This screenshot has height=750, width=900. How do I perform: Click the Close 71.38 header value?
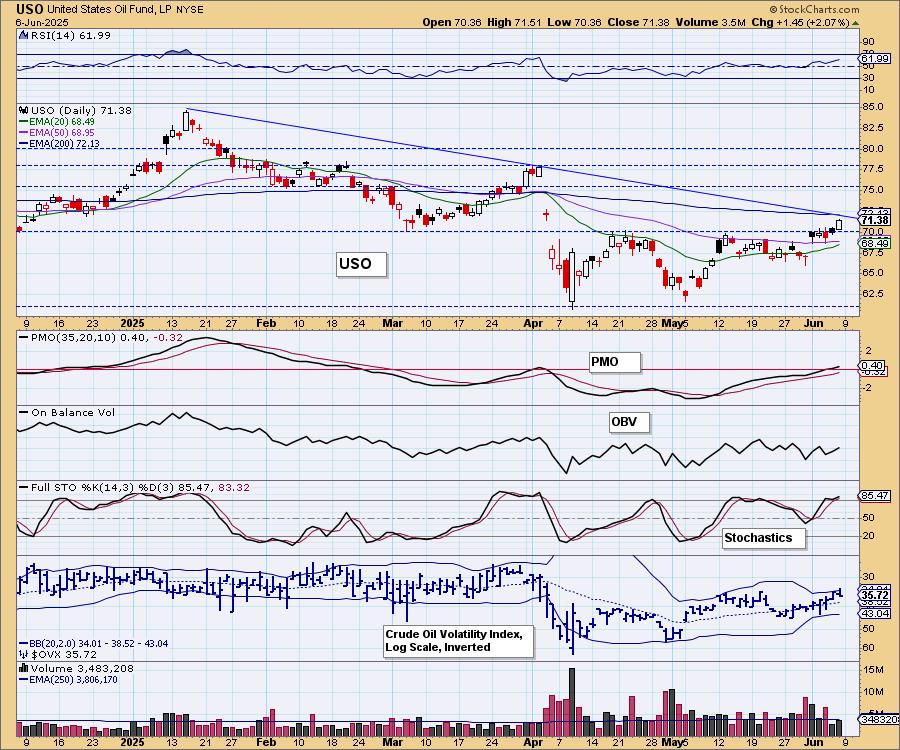[x=637, y=22]
